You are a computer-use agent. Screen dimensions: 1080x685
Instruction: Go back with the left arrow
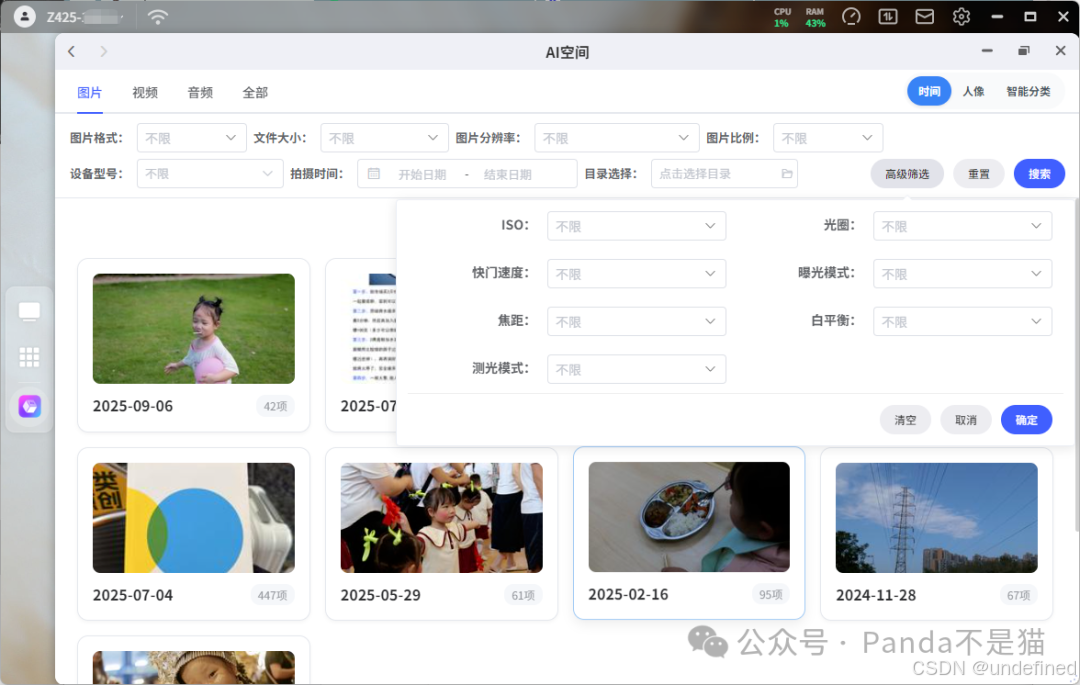72,52
